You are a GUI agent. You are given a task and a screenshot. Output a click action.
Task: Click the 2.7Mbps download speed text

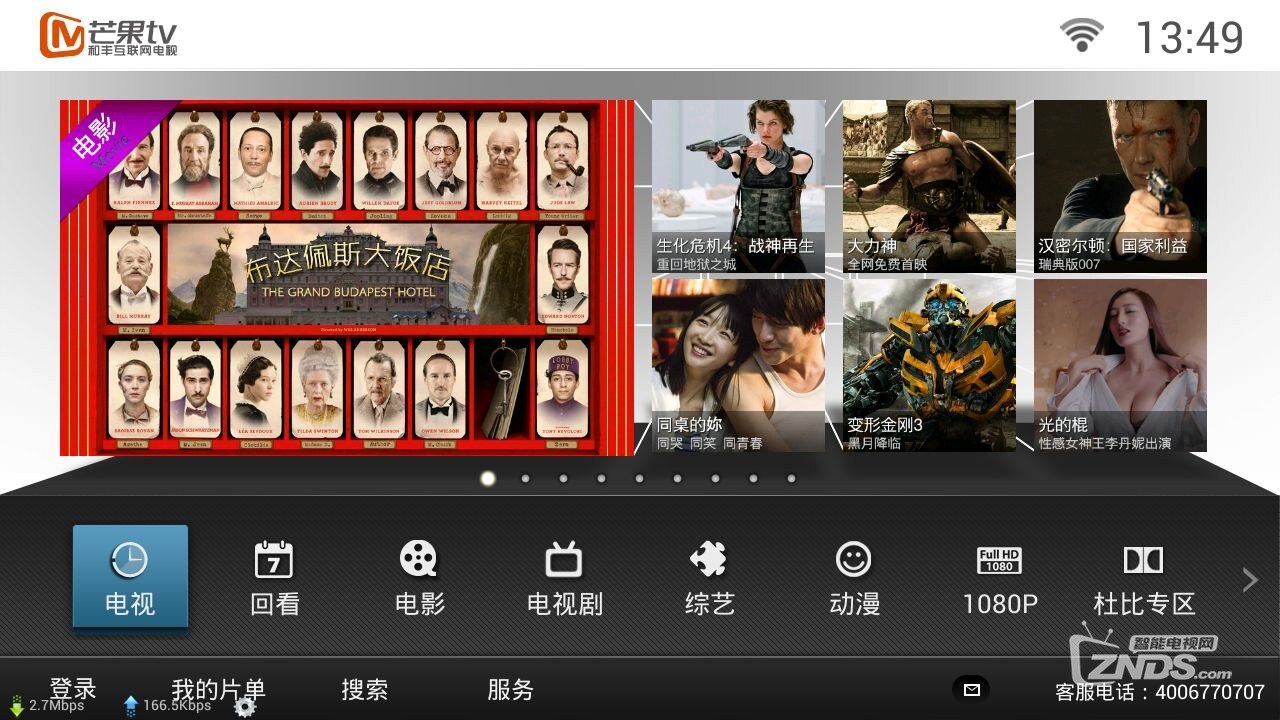57,705
